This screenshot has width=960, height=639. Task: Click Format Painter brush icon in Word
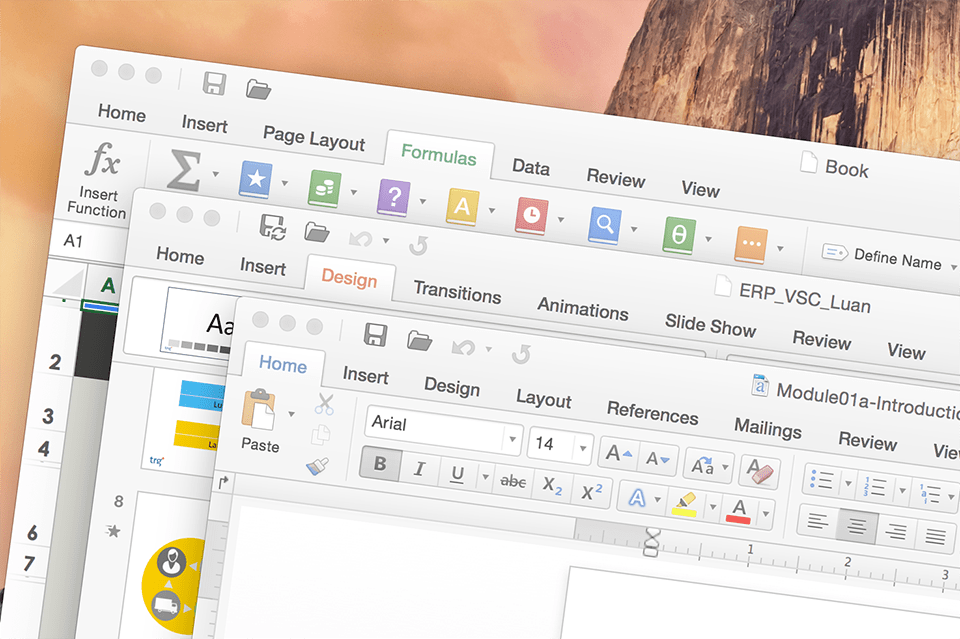(x=317, y=466)
